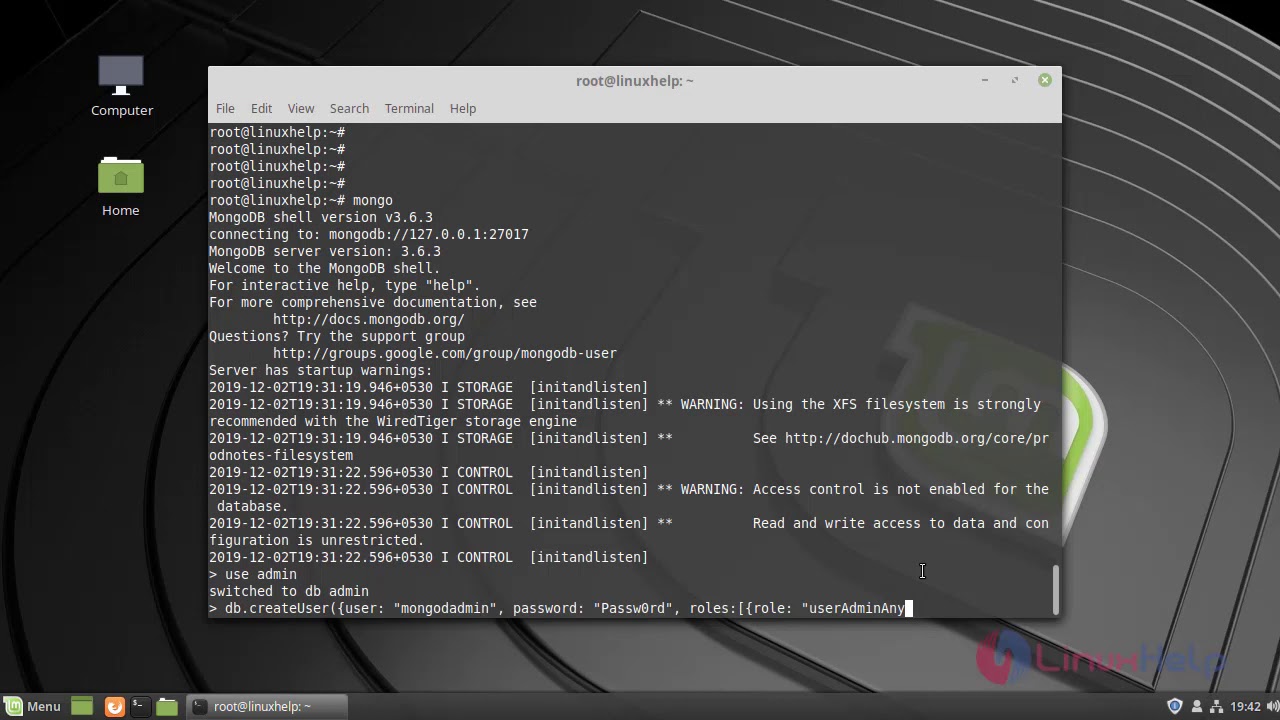Open the Home folder desktop icon
Screen dimensions: 1280x720
tap(121, 186)
